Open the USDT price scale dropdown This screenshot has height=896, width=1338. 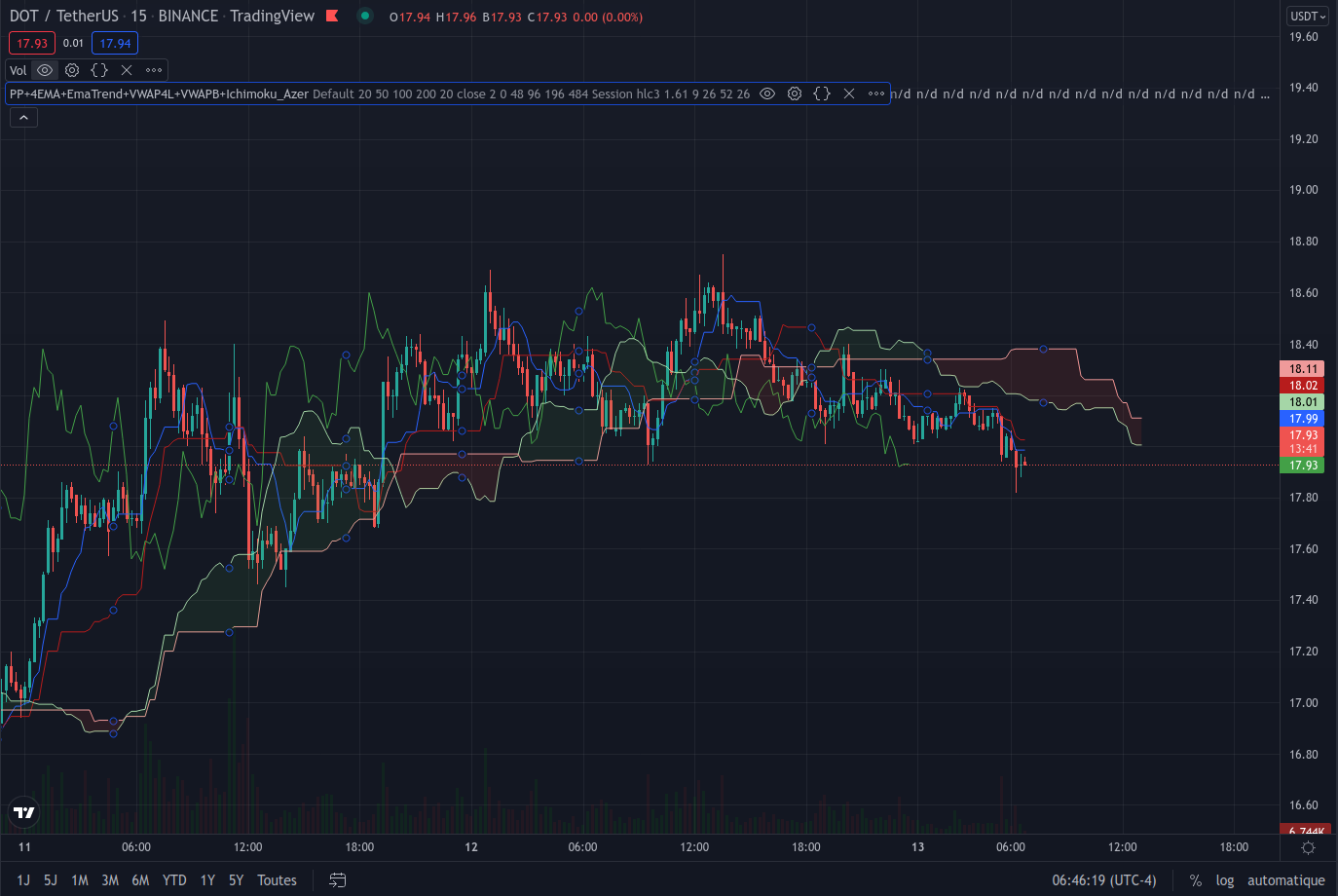click(1306, 16)
